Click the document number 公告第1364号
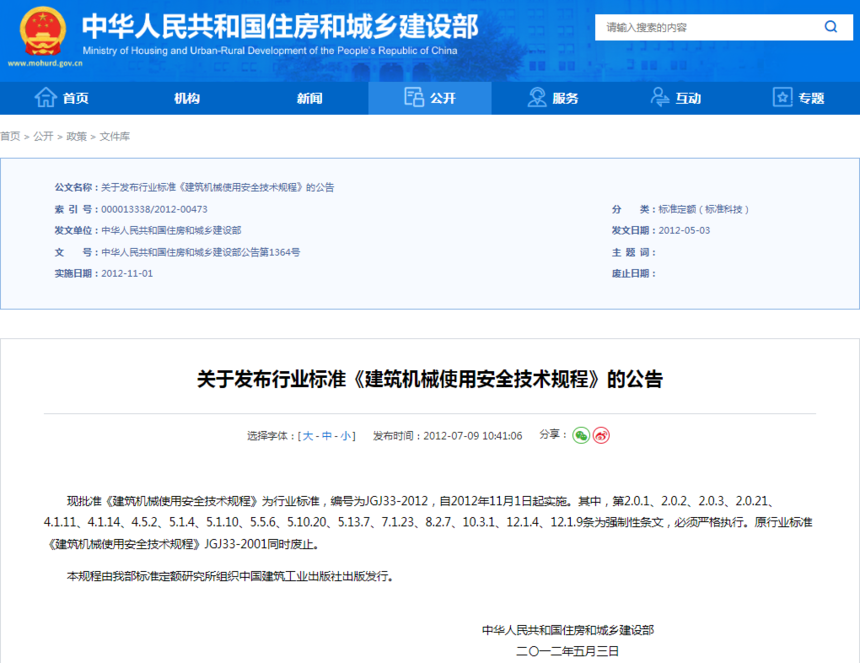 coord(201,252)
